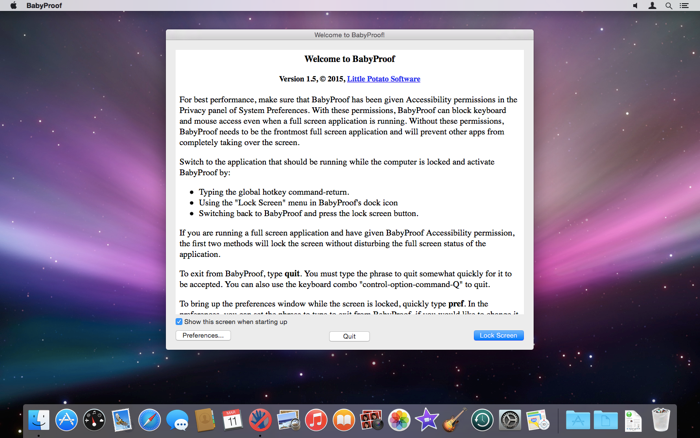700x438 pixels.
Task: Click the blue Lock Screen button
Action: coord(498,335)
